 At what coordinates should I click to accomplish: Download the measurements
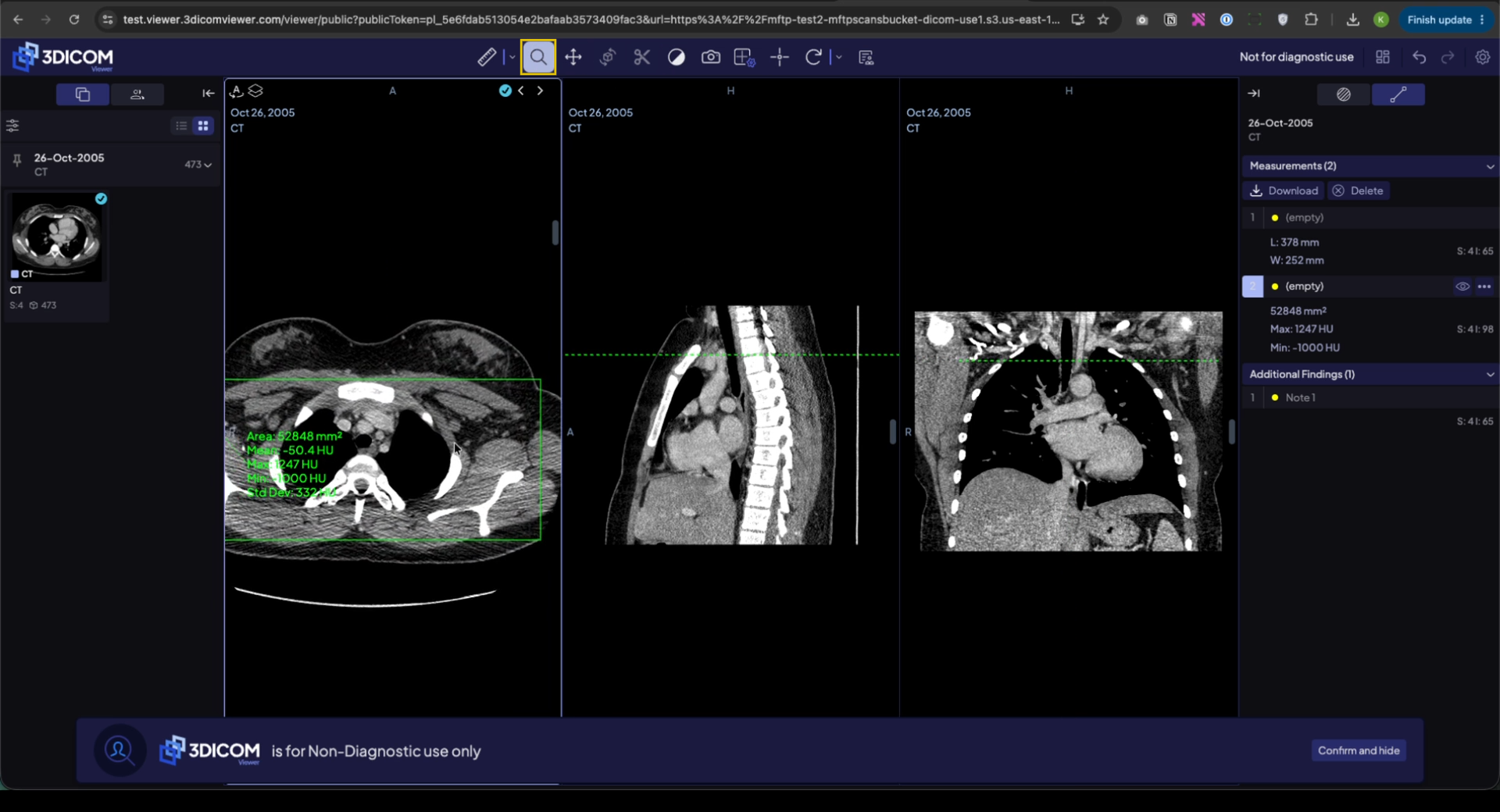tap(1284, 191)
